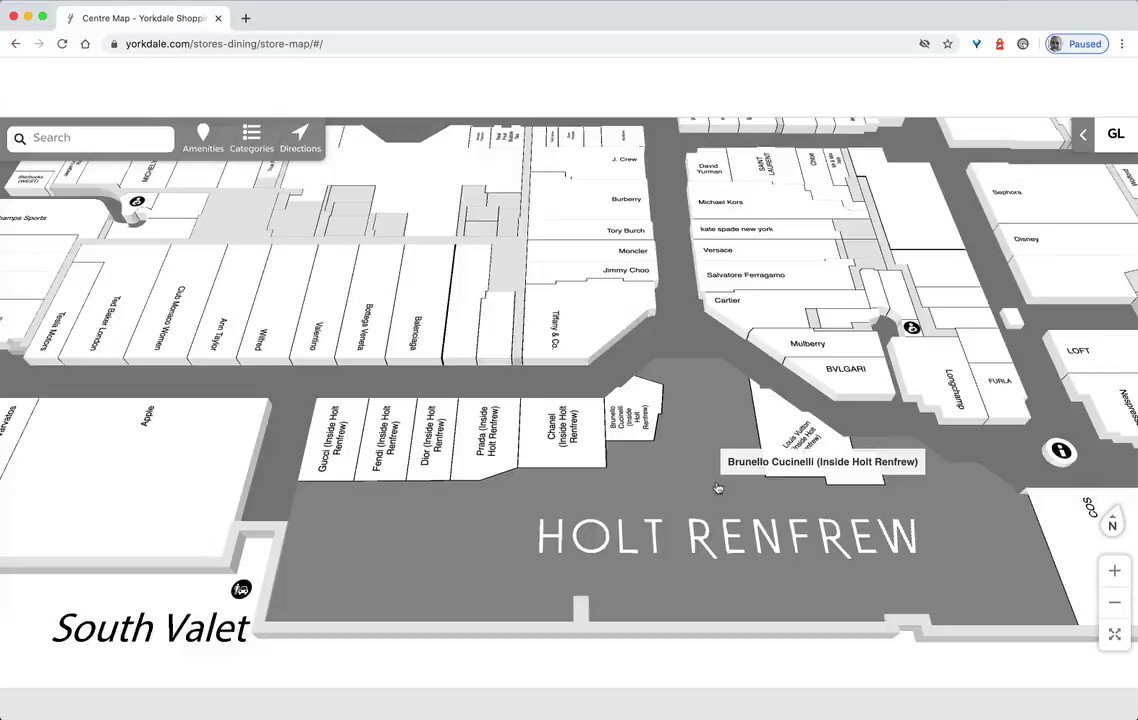Select the Tory Burch store
This screenshot has width=1138, height=720.
click(x=626, y=231)
